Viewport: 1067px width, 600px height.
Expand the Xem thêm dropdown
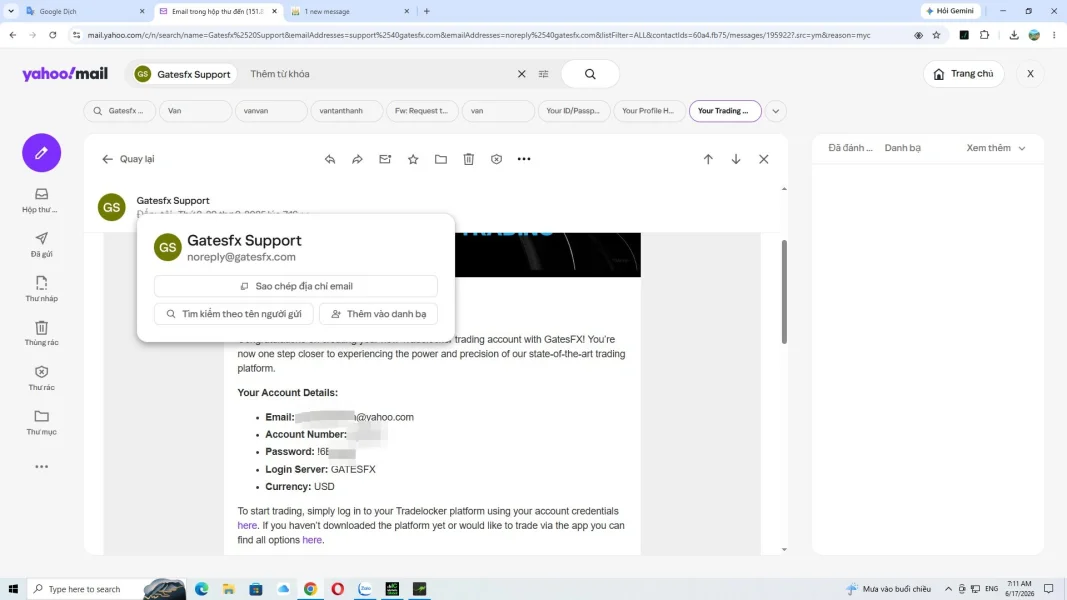[x=996, y=148]
